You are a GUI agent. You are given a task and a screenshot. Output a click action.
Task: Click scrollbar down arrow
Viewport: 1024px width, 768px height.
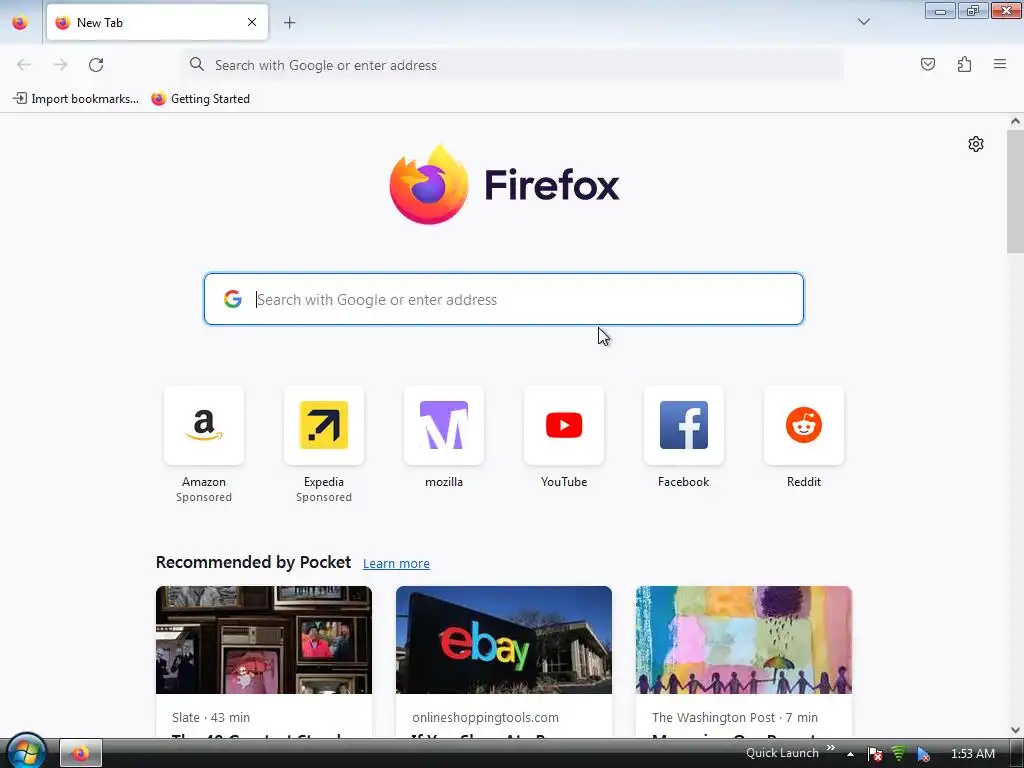coord(1015,730)
